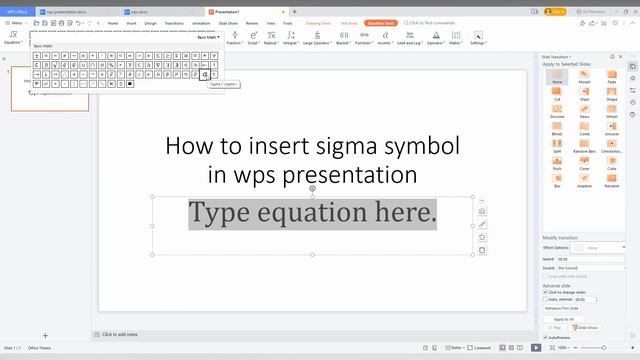Toggle the AutoPreview checkbox
The width and height of the screenshot is (640, 360).
pos(545,338)
